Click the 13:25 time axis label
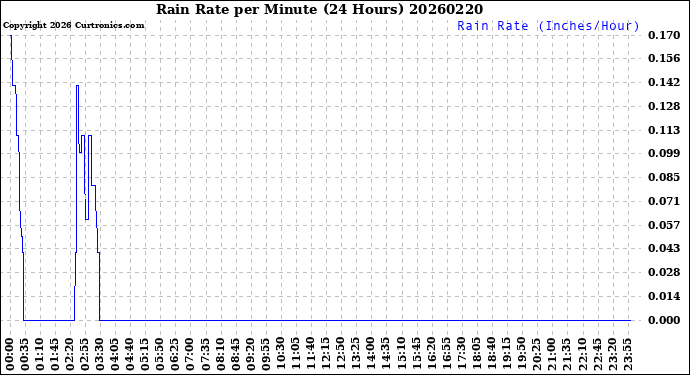This screenshot has height=375, width=690. [x=356, y=355]
